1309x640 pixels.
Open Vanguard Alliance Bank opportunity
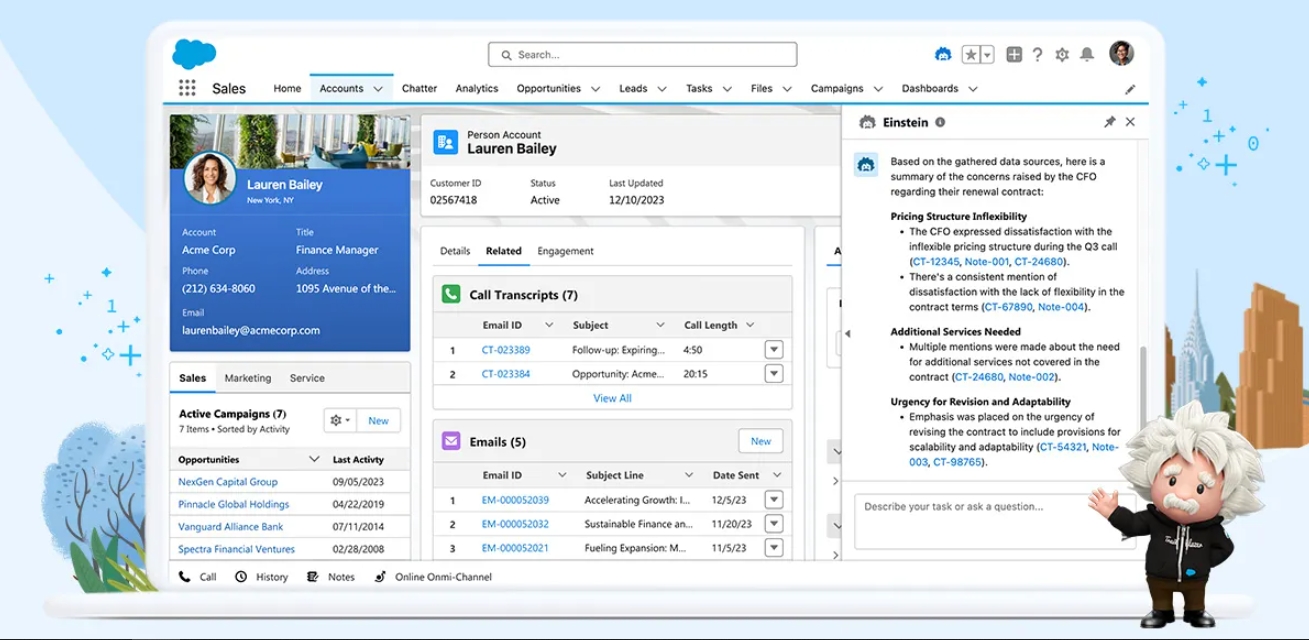[231, 527]
